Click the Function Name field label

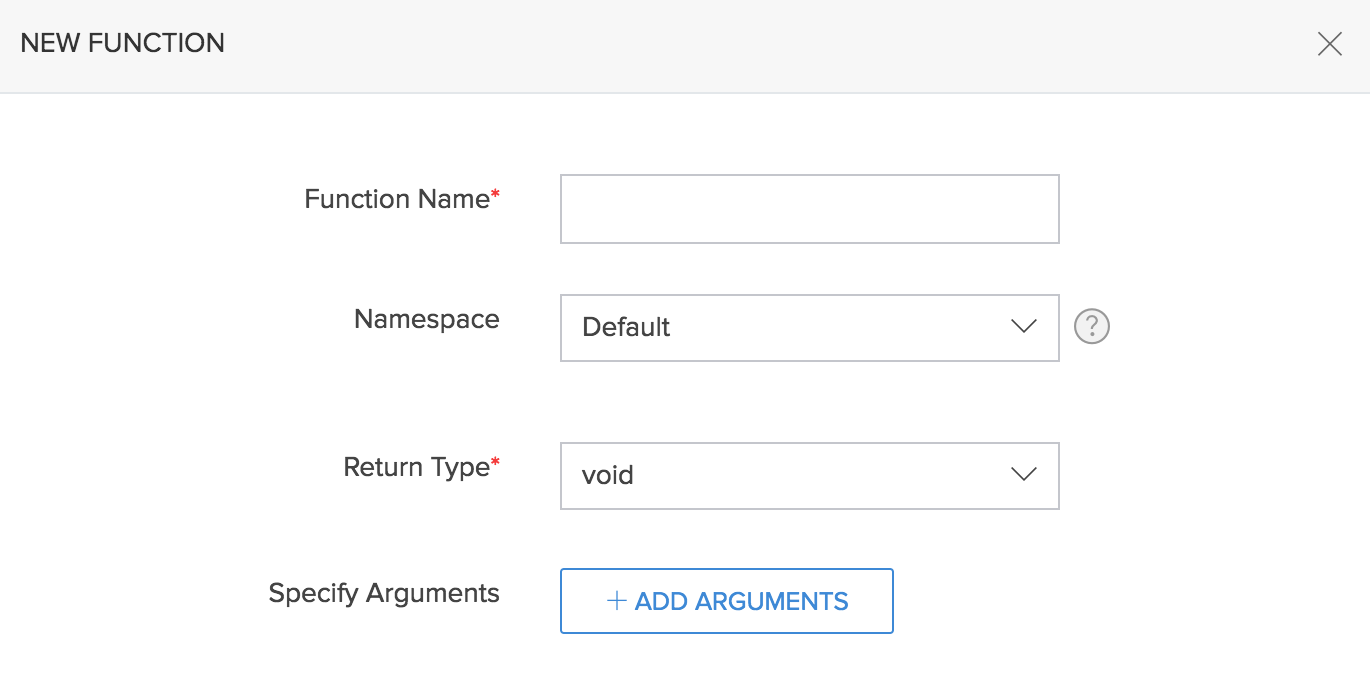coord(396,199)
